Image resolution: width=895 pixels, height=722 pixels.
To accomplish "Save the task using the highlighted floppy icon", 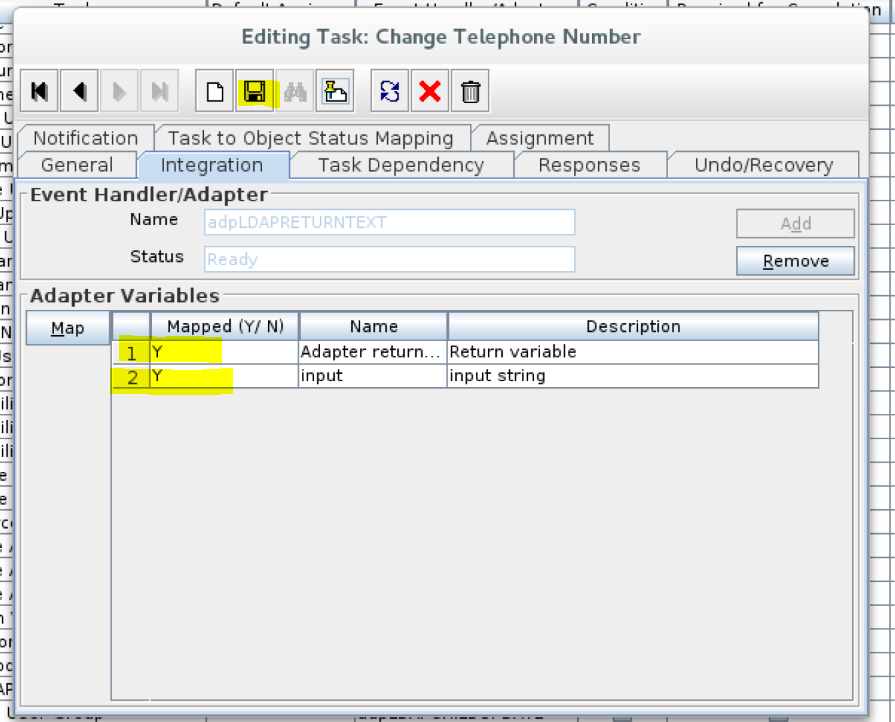I will (x=256, y=90).
